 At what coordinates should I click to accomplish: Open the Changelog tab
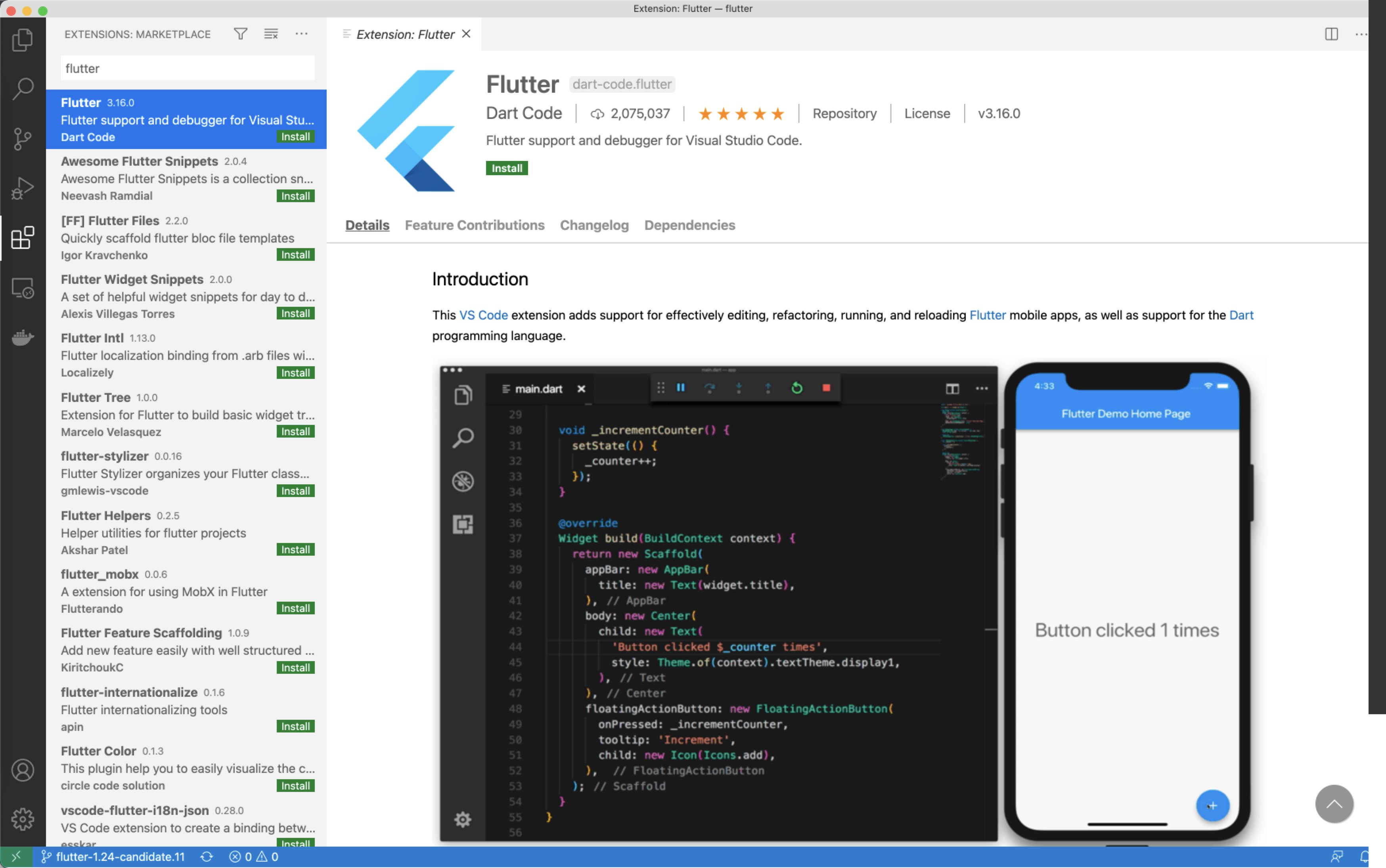594,225
